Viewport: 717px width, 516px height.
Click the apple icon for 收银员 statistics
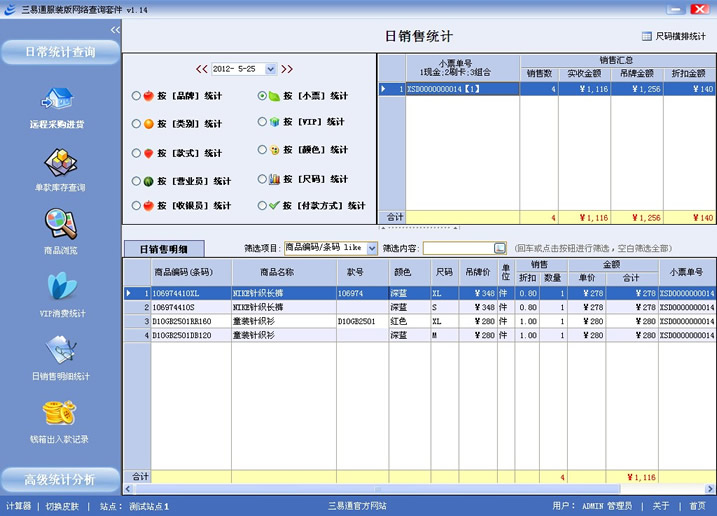(x=148, y=205)
